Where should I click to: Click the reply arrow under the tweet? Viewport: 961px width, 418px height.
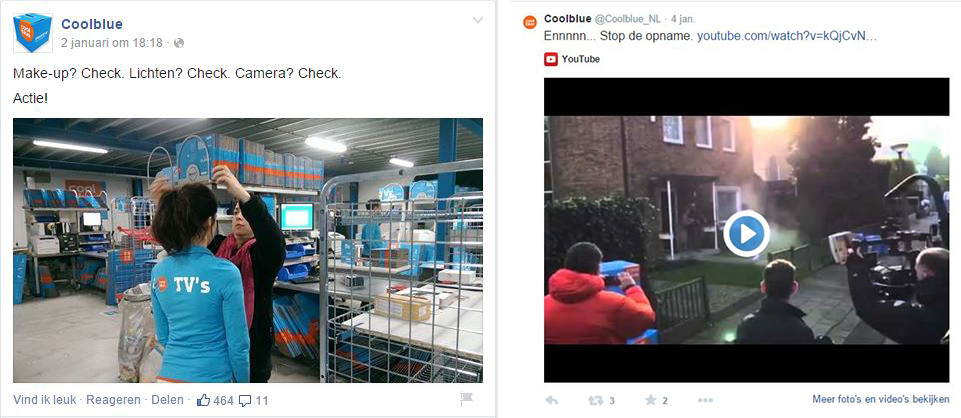(552, 400)
